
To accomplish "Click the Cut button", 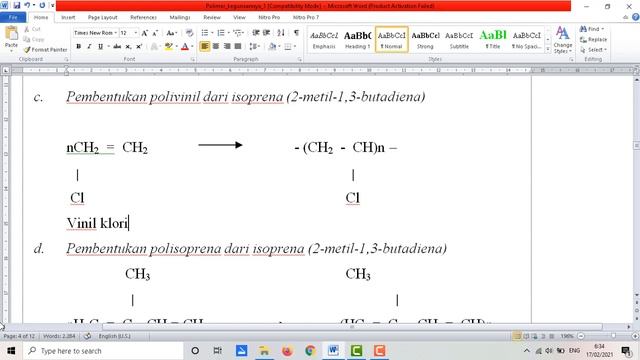I will [x=32, y=29].
